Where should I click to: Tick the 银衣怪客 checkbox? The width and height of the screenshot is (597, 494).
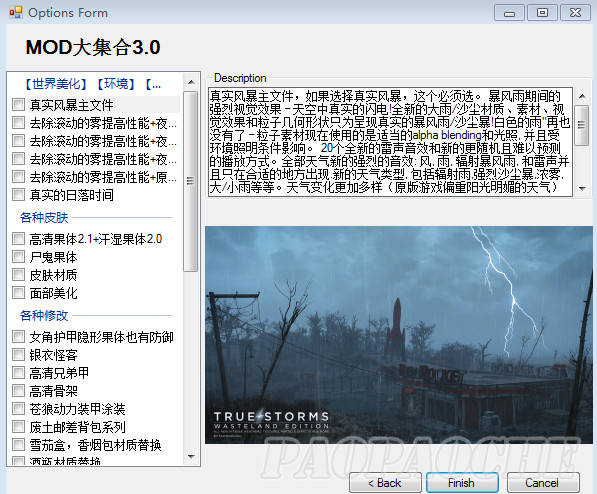(18, 355)
